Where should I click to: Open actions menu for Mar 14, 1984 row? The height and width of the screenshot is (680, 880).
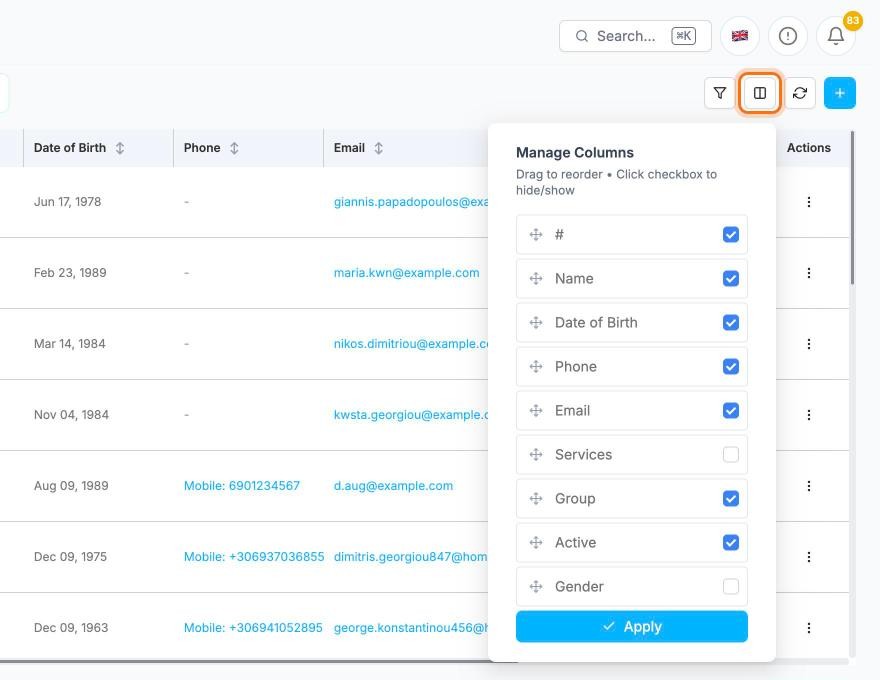tap(809, 344)
